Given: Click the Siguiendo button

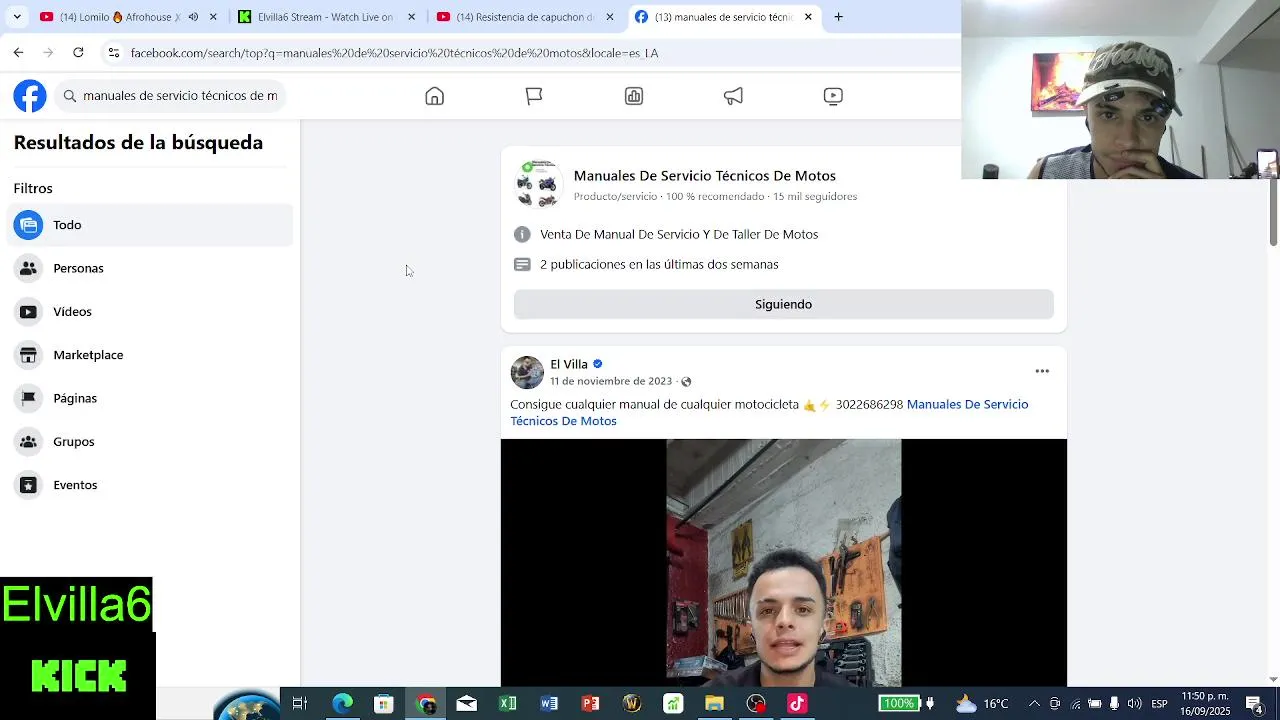Looking at the screenshot, I should coord(783,304).
